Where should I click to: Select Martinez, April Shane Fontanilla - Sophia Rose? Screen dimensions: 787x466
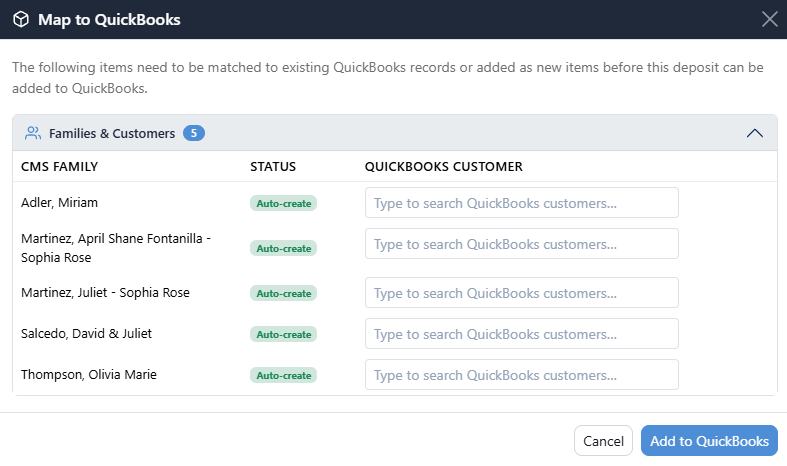click(x=116, y=248)
